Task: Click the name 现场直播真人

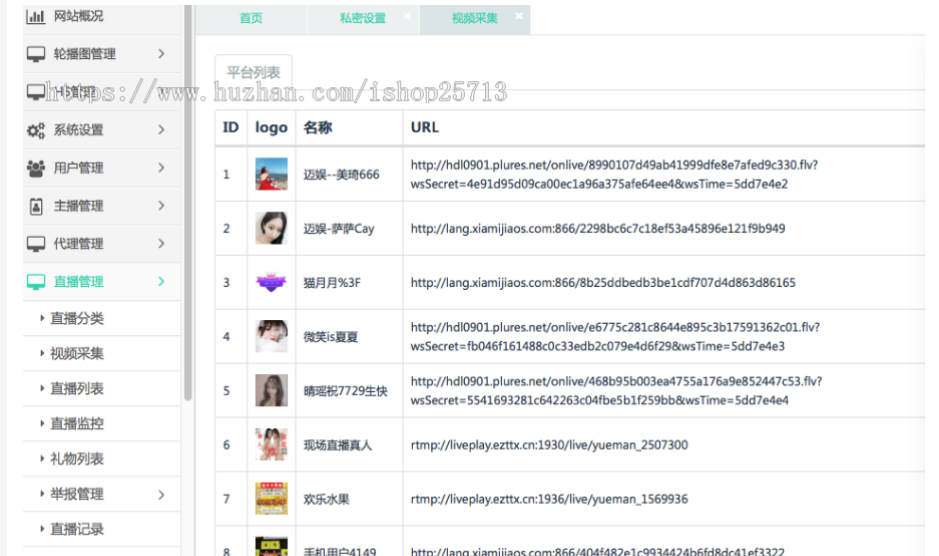Action: coord(338,445)
